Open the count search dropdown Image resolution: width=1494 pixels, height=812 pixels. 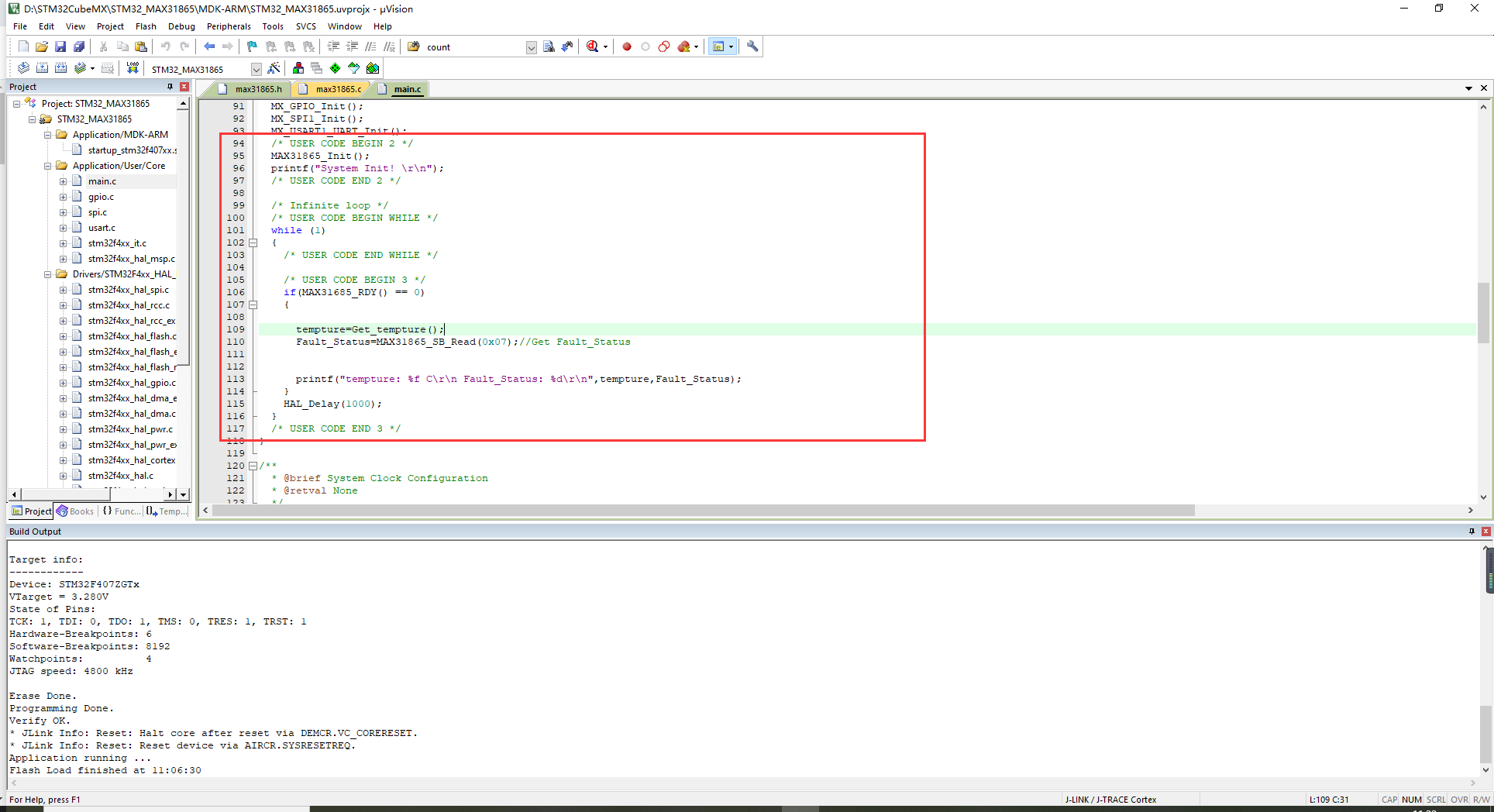click(x=531, y=47)
